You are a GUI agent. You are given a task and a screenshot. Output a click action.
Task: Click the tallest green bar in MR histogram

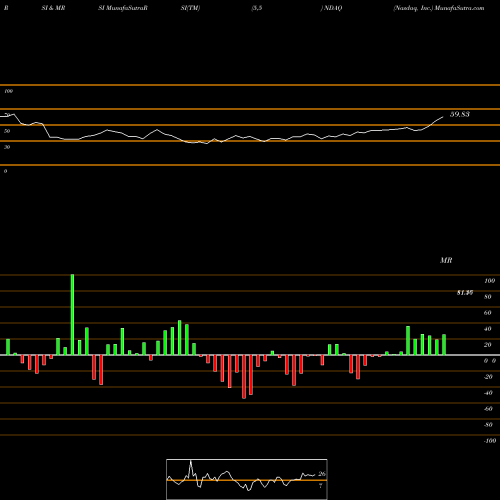72,315
